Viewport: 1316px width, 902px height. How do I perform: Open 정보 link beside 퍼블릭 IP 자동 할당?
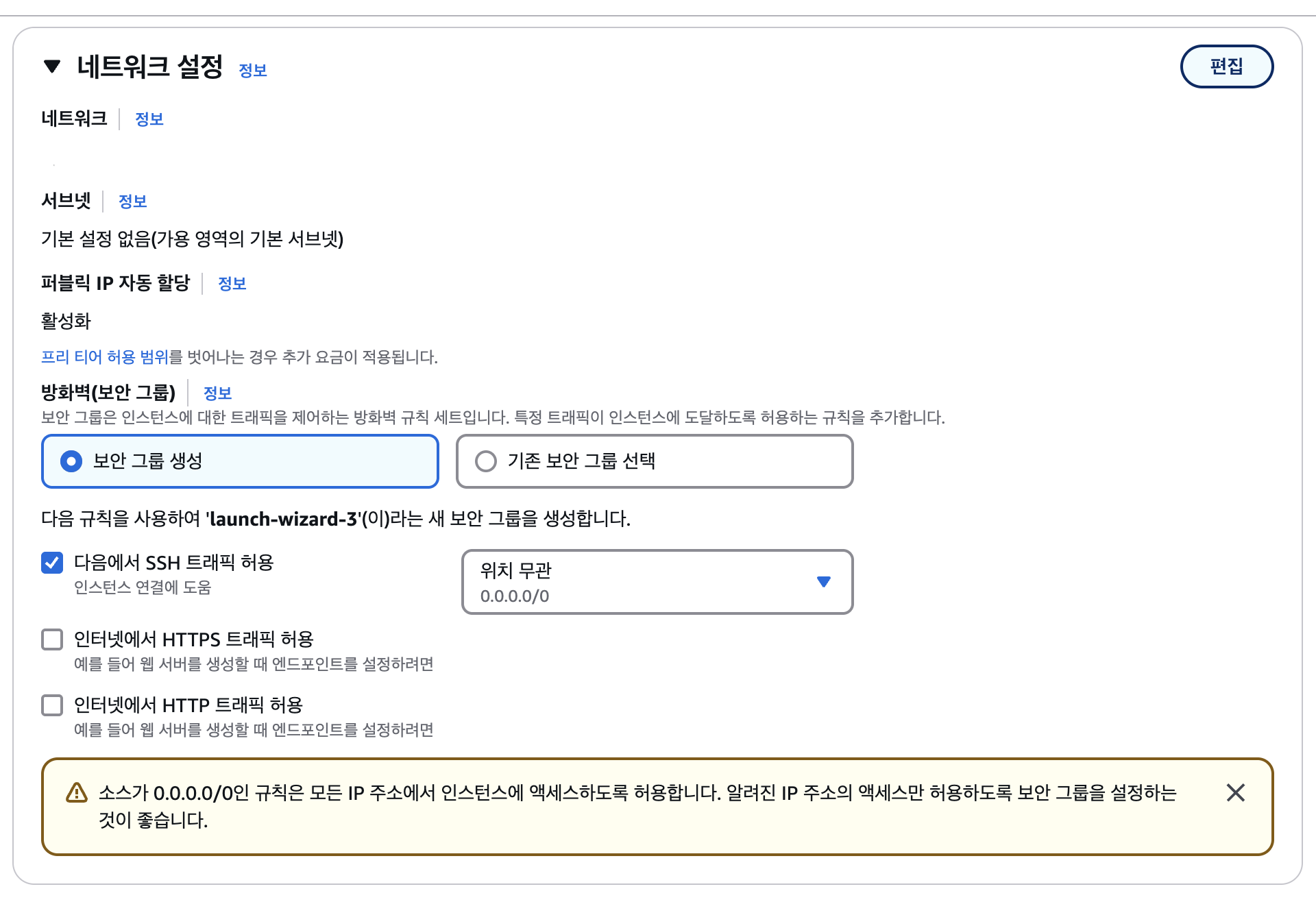(232, 284)
